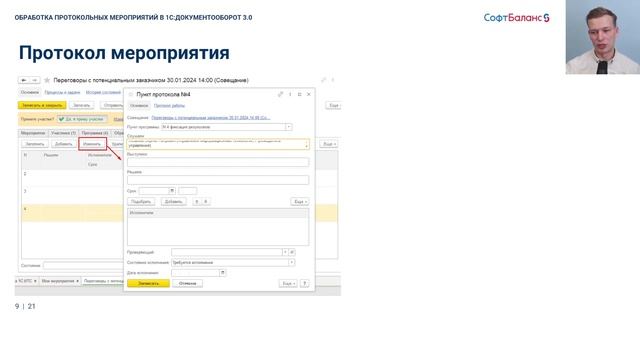Click the help question mark button
The width and height of the screenshot is (640, 360).
pos(304,283)
